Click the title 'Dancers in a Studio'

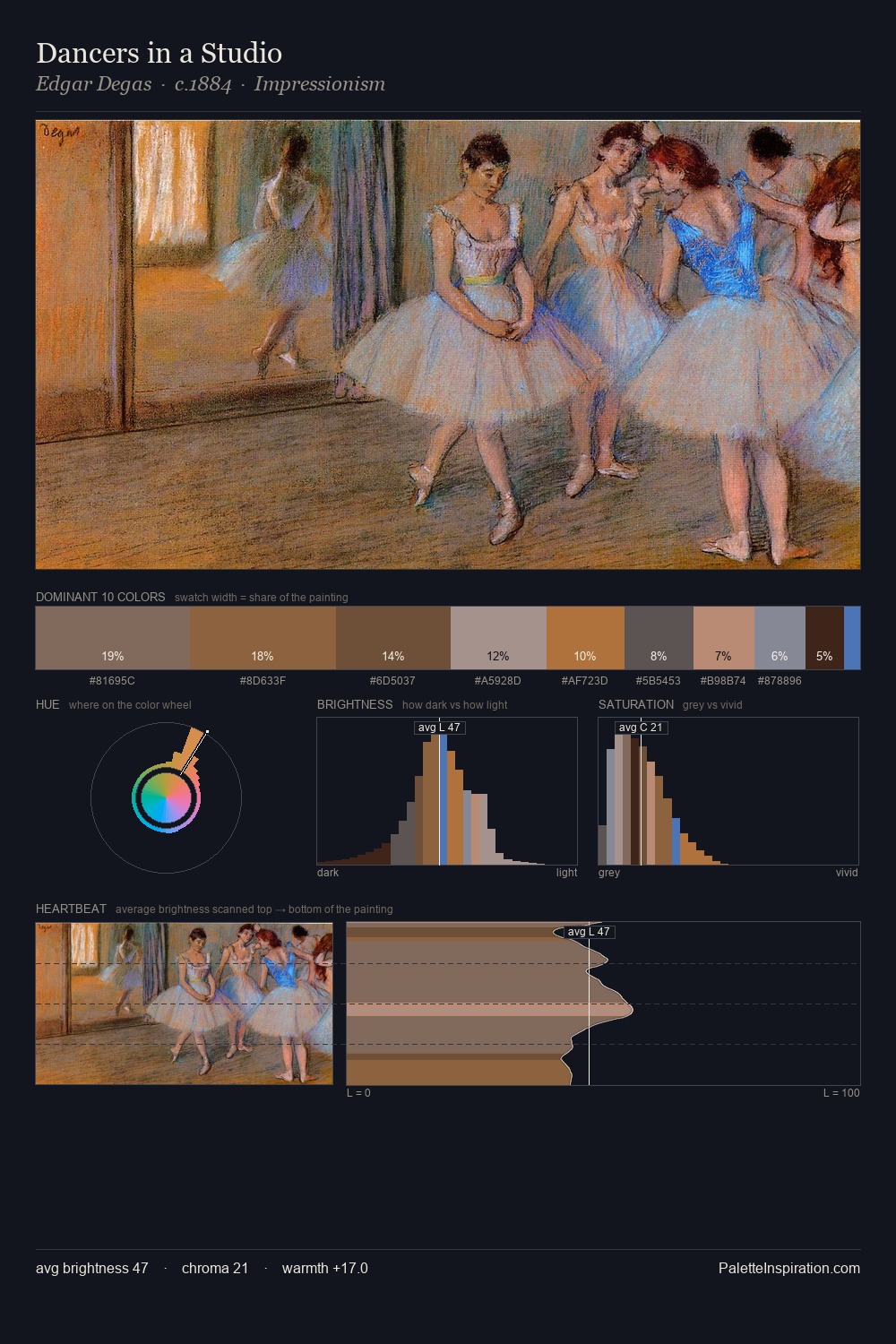click(x=159, y=53)
